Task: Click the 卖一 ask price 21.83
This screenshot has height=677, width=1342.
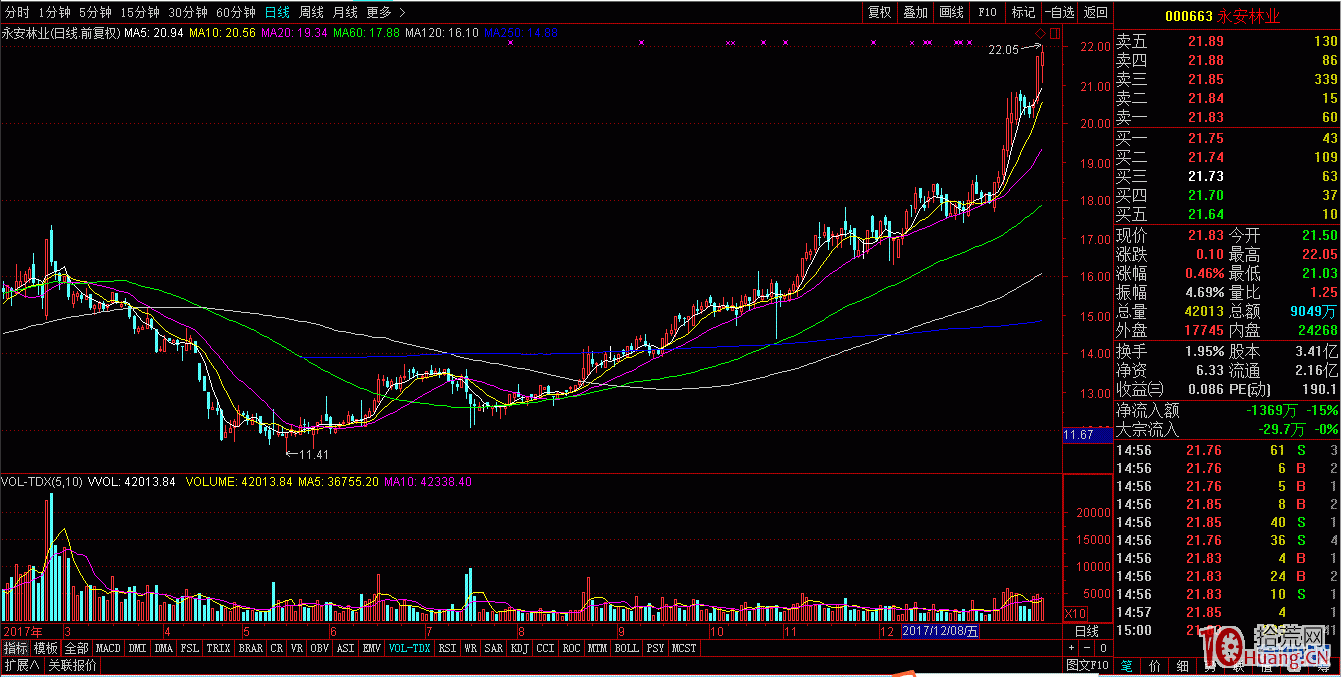Action: point(1205,117)
